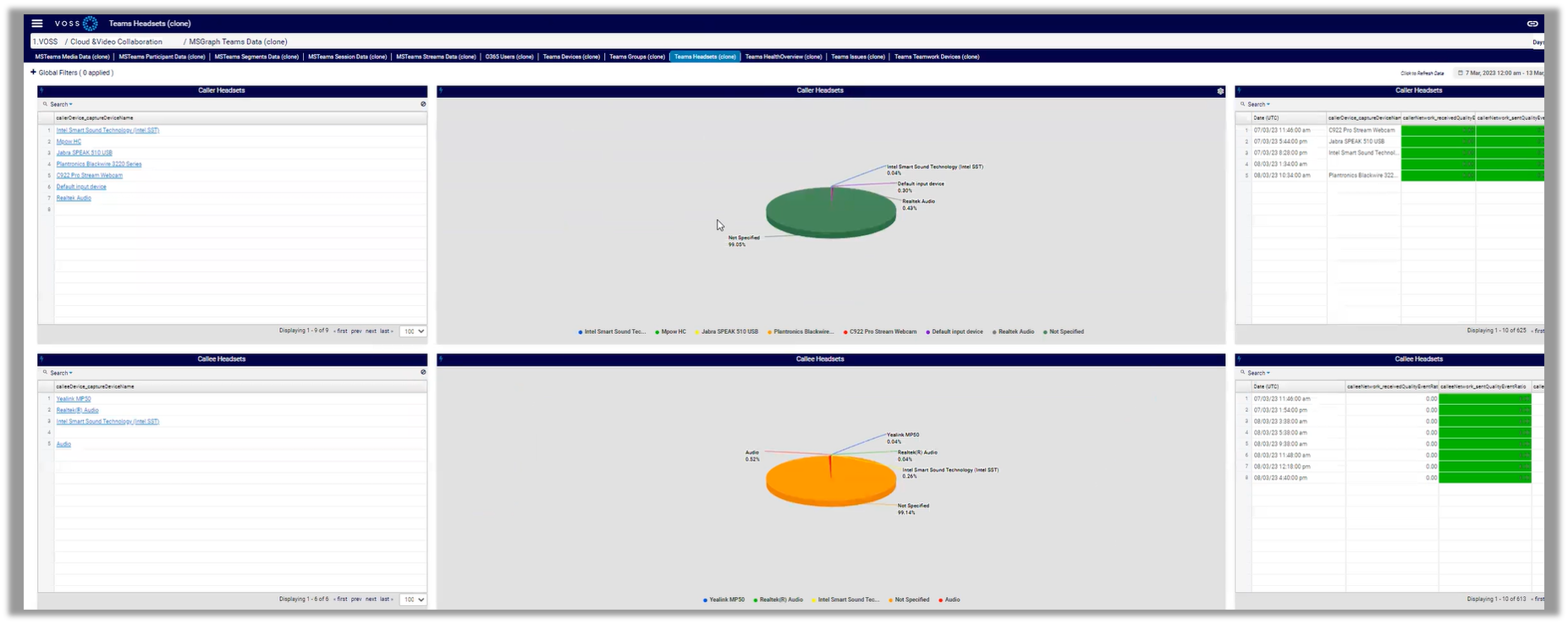Sort by Date (UTC) in Callee Headsets table
The image size is (1568, 624).
pos(1297,386)
